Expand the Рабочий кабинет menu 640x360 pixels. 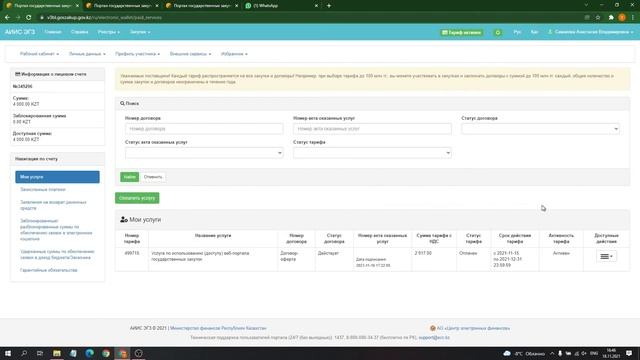[39, 54]
